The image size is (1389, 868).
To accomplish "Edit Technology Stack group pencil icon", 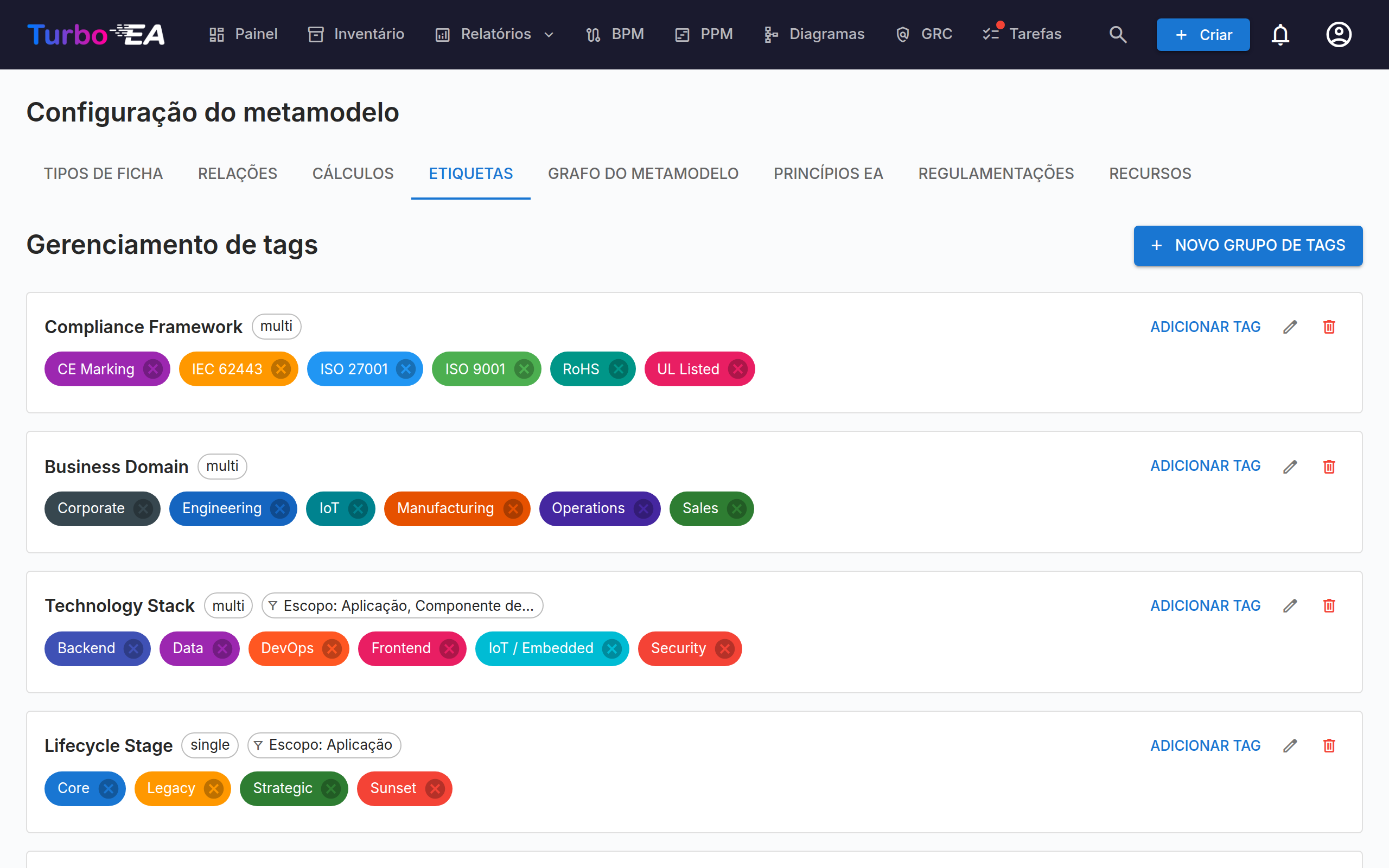I will point(1290,605).
